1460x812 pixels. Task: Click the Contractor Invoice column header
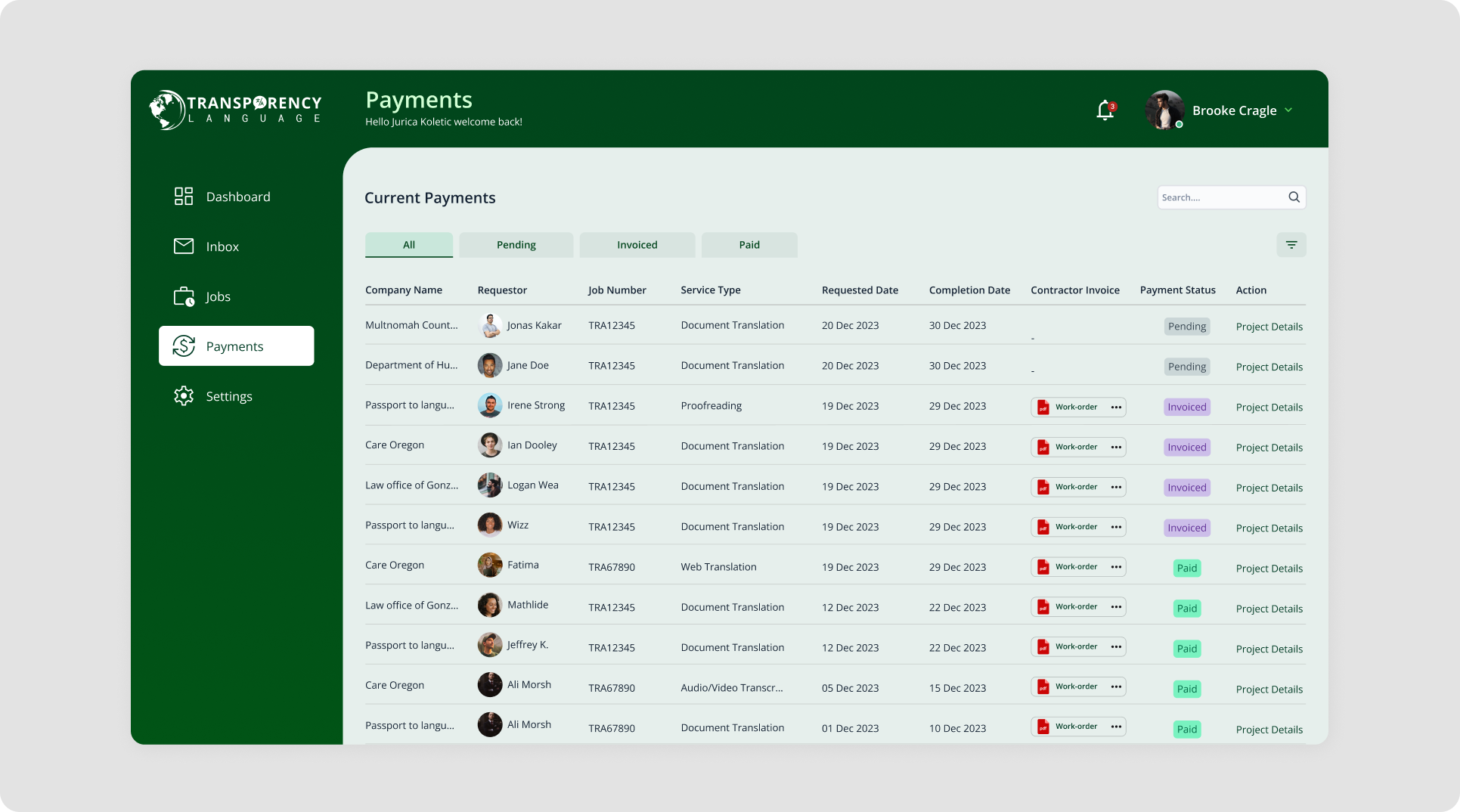click(1074, 290)
